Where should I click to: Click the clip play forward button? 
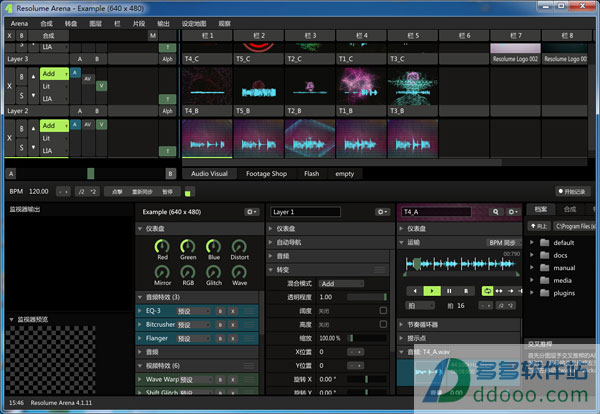click(x=432, y=291)
